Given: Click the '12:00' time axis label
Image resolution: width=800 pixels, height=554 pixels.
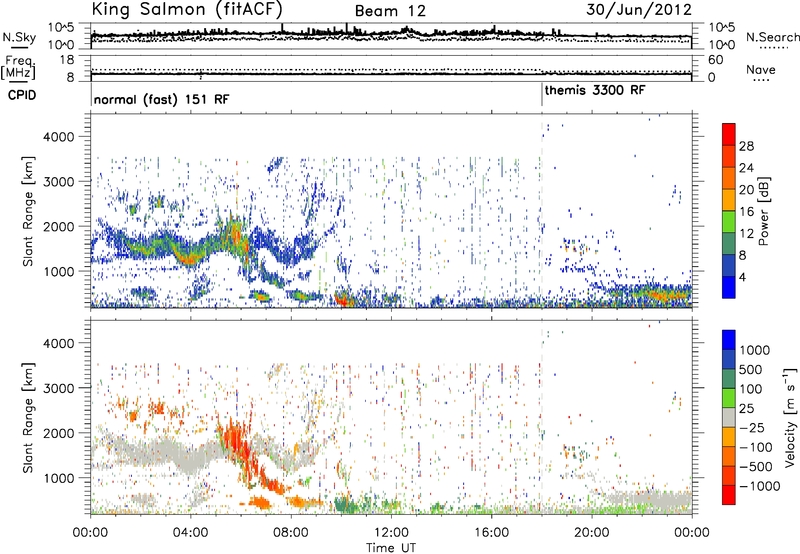Looking at the screenshot, I should pyautogui.click(x=391, y=533).
